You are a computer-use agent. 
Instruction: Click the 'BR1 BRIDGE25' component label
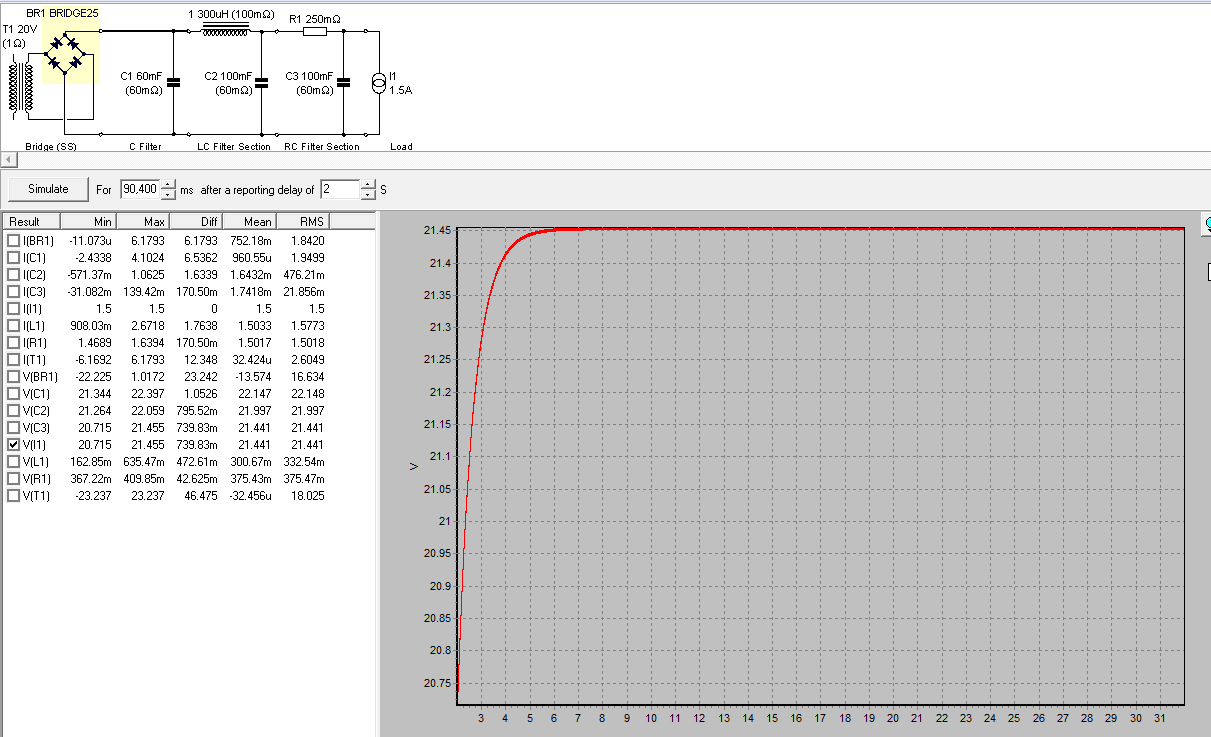[62, 13]
